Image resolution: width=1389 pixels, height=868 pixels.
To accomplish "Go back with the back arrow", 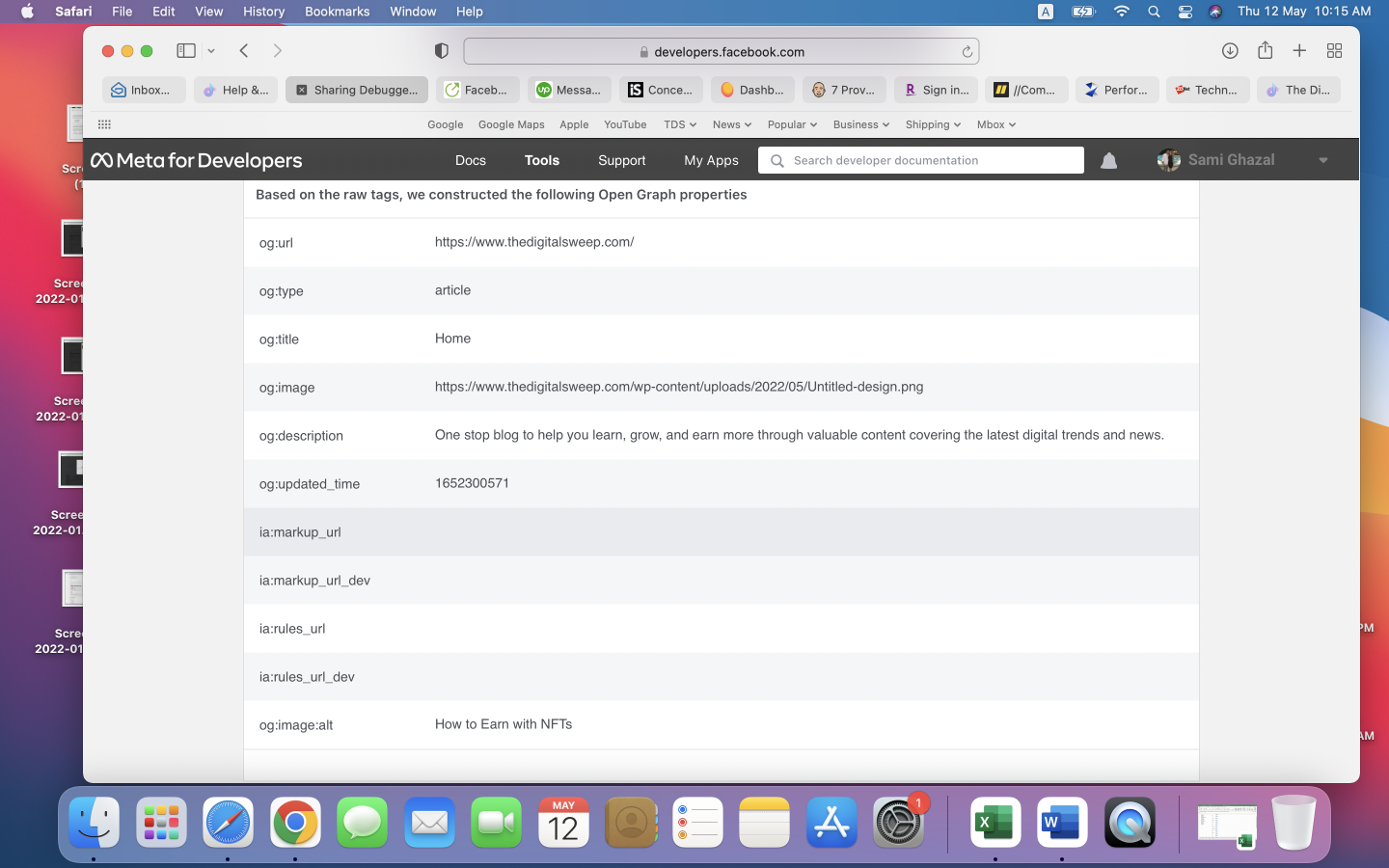I will (x=244, y=50).
